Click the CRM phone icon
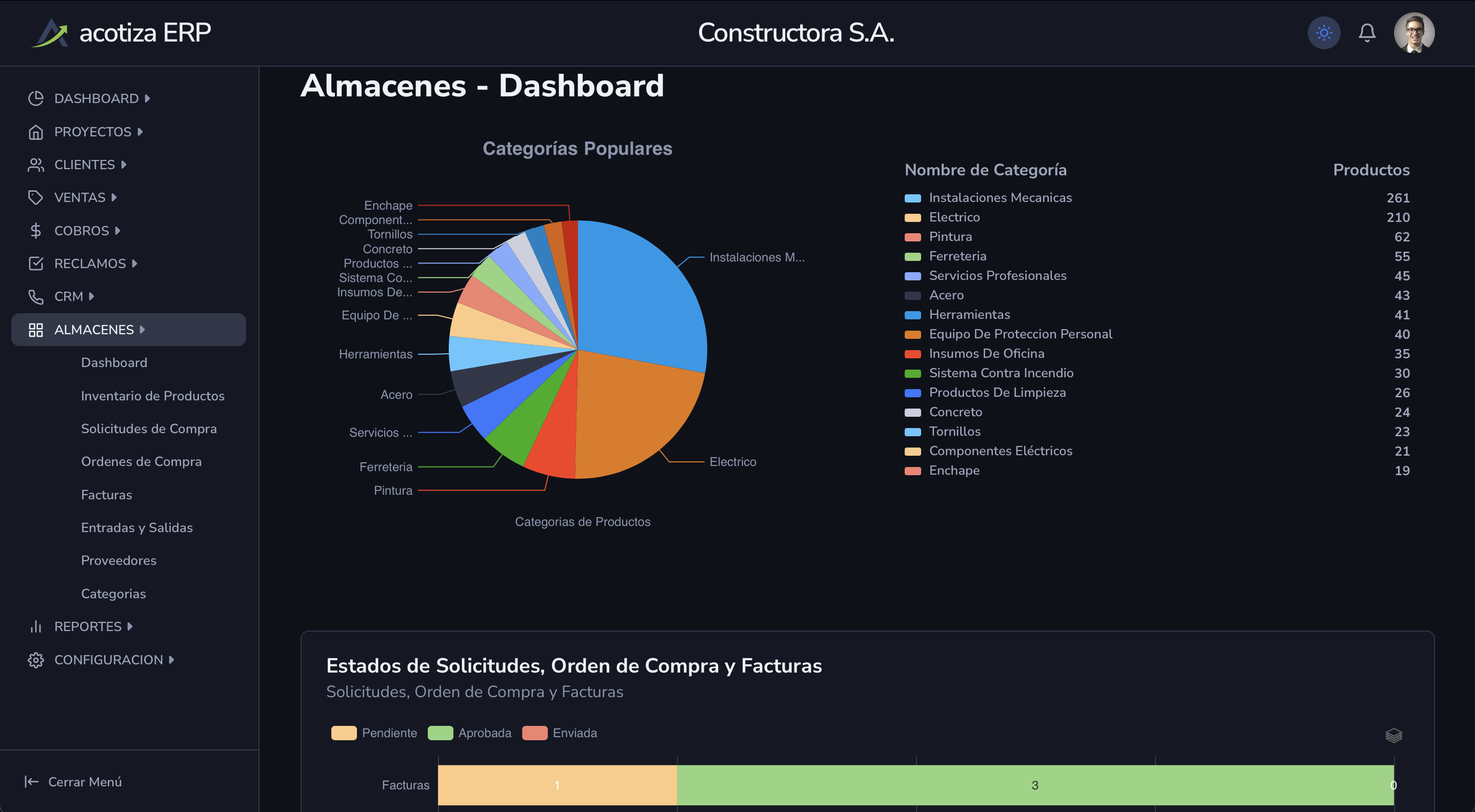The height and width of the screenshot is (812, 1475). 35,296
